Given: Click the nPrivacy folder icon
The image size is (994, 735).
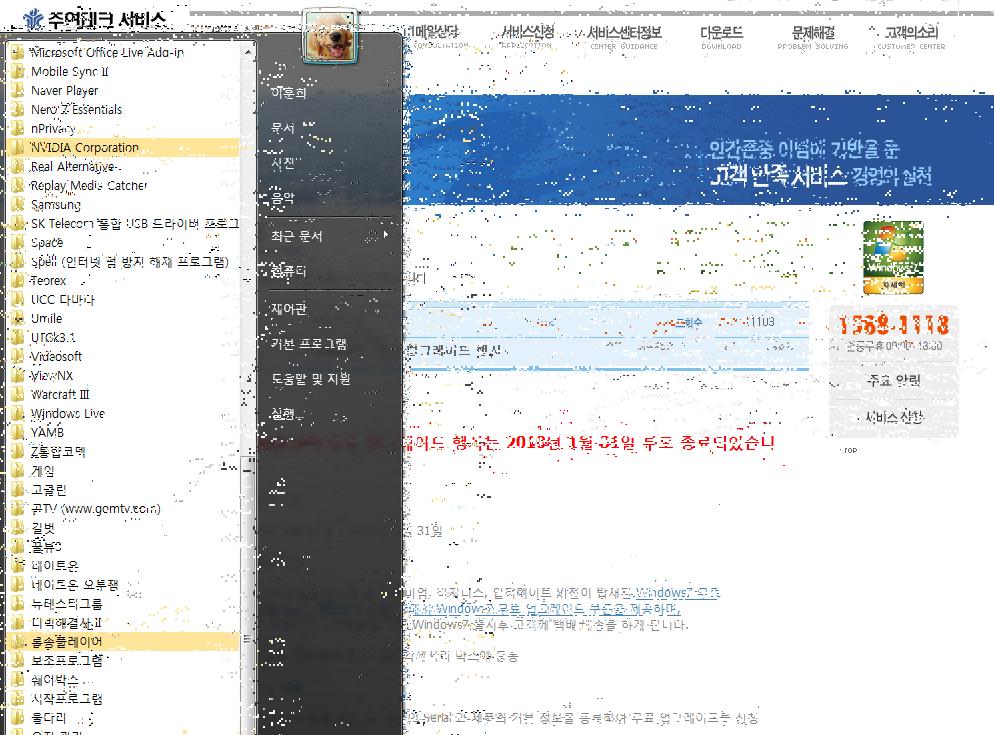Looking at the screenshot, I should (x=18, y=128).
